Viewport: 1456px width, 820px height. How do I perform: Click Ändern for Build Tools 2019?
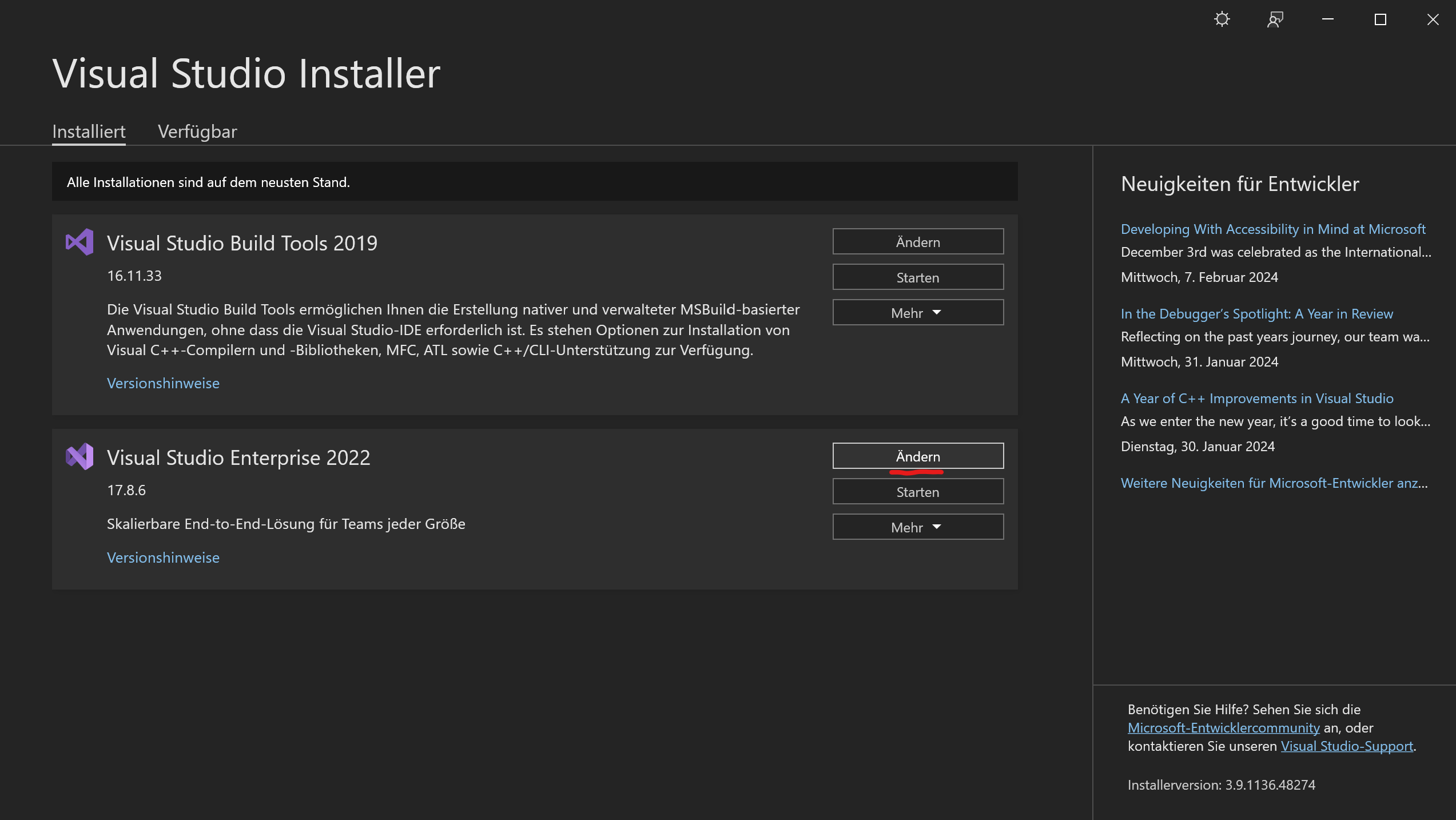pos(918,242)
